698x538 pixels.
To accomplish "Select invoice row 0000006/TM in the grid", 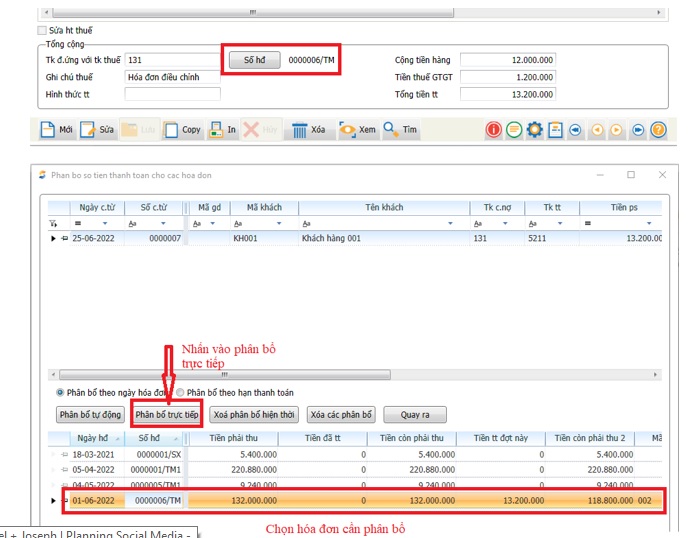I will [x=160, y=500].
